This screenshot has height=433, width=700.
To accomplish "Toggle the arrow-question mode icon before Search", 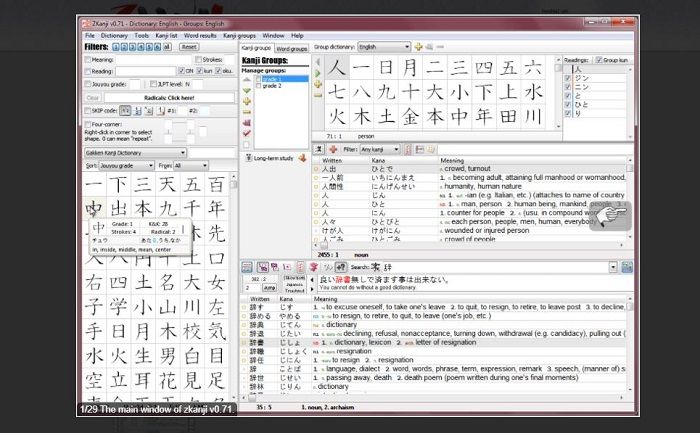I will point(341,267).
